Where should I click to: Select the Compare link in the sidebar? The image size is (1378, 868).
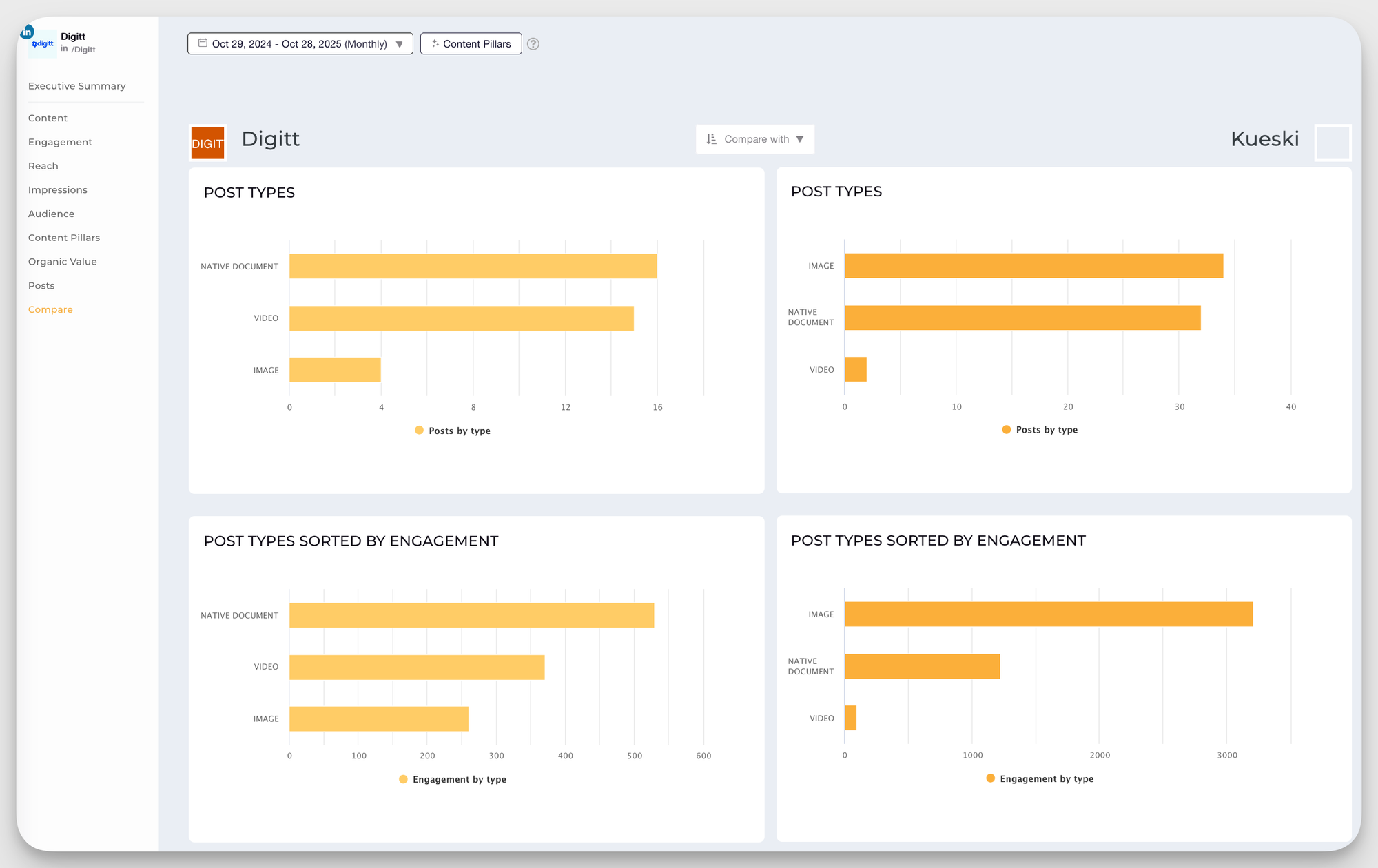(50, 309)
